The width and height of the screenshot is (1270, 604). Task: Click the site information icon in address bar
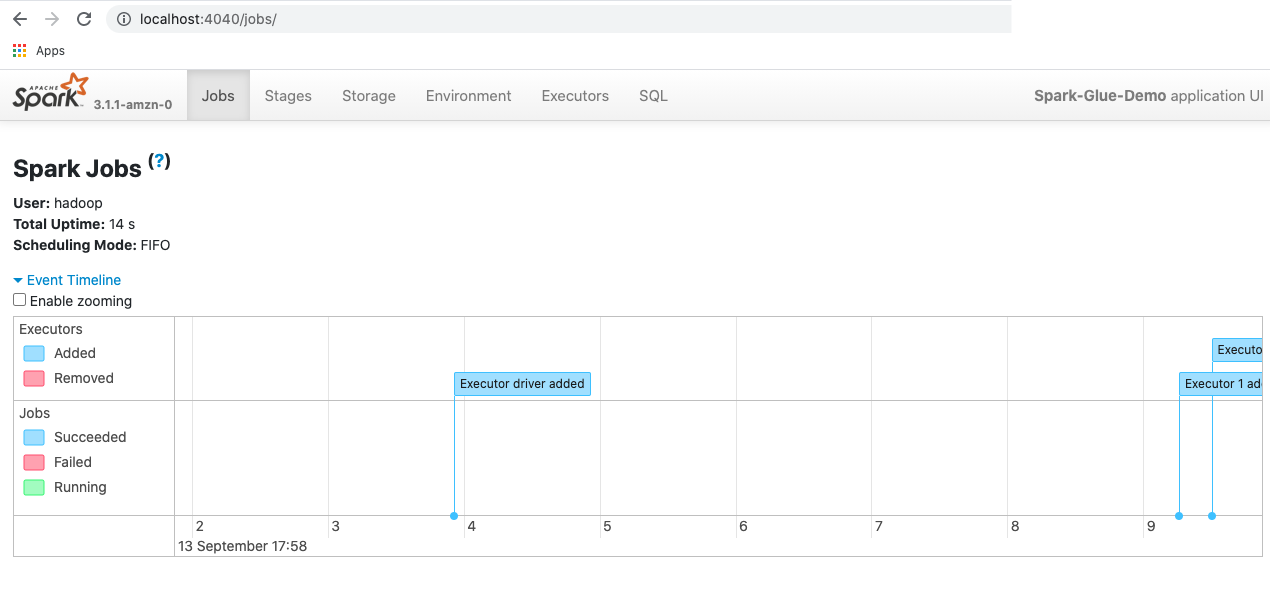[122, 17]
